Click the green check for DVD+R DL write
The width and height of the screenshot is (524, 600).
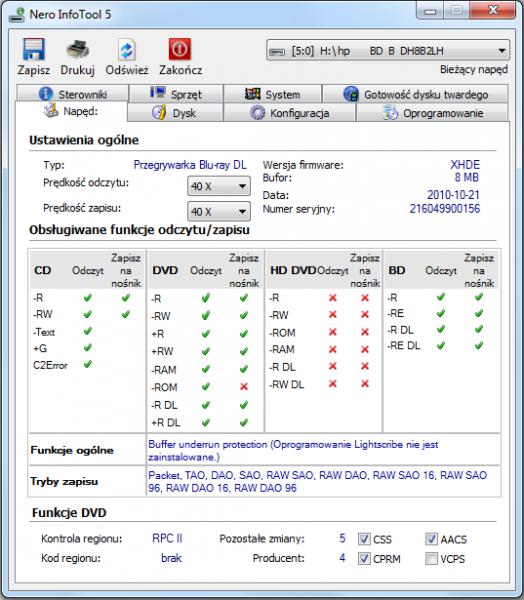point(244,422)
